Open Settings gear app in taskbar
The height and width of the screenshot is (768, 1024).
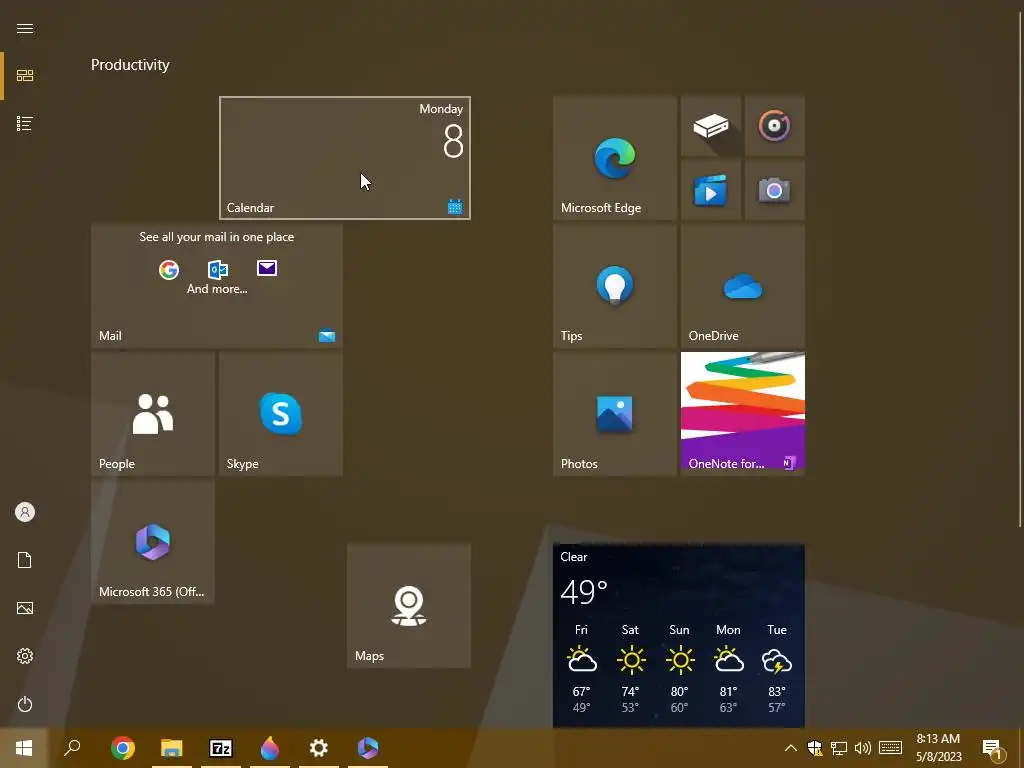(319, 748)
